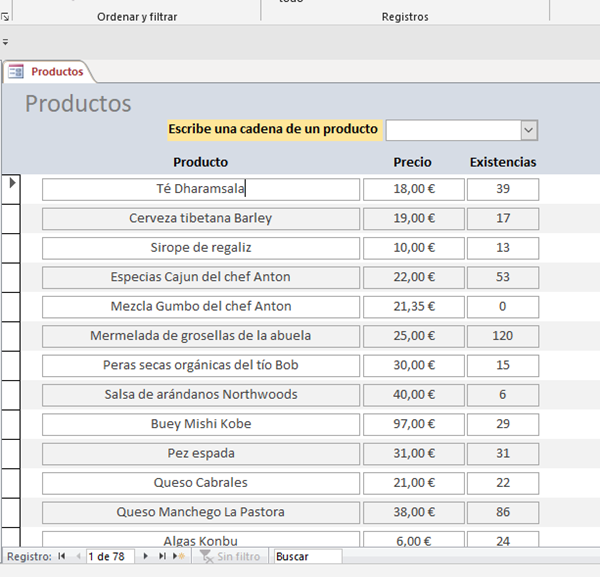Select the stock value 120 field
This screenshot has height=577, width=600.
coord(502,336)
